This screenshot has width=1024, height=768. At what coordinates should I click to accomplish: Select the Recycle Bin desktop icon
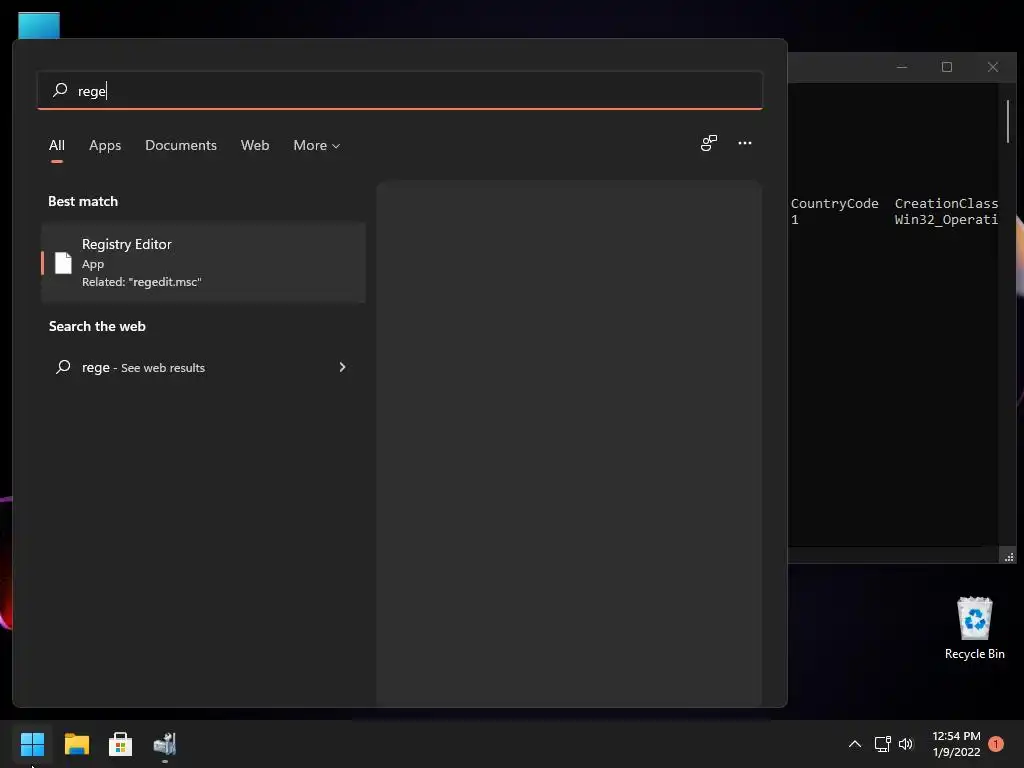pos(974,628)
